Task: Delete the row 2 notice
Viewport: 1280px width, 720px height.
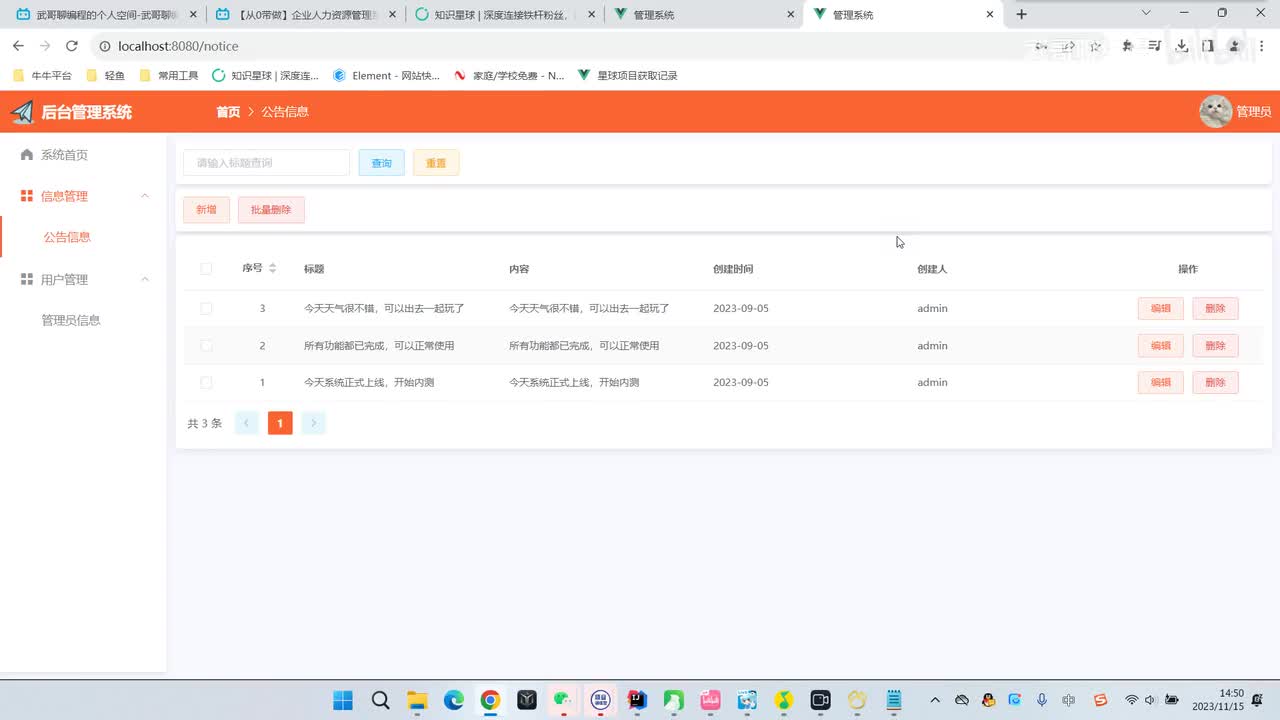Action: tap(1215, 345)
